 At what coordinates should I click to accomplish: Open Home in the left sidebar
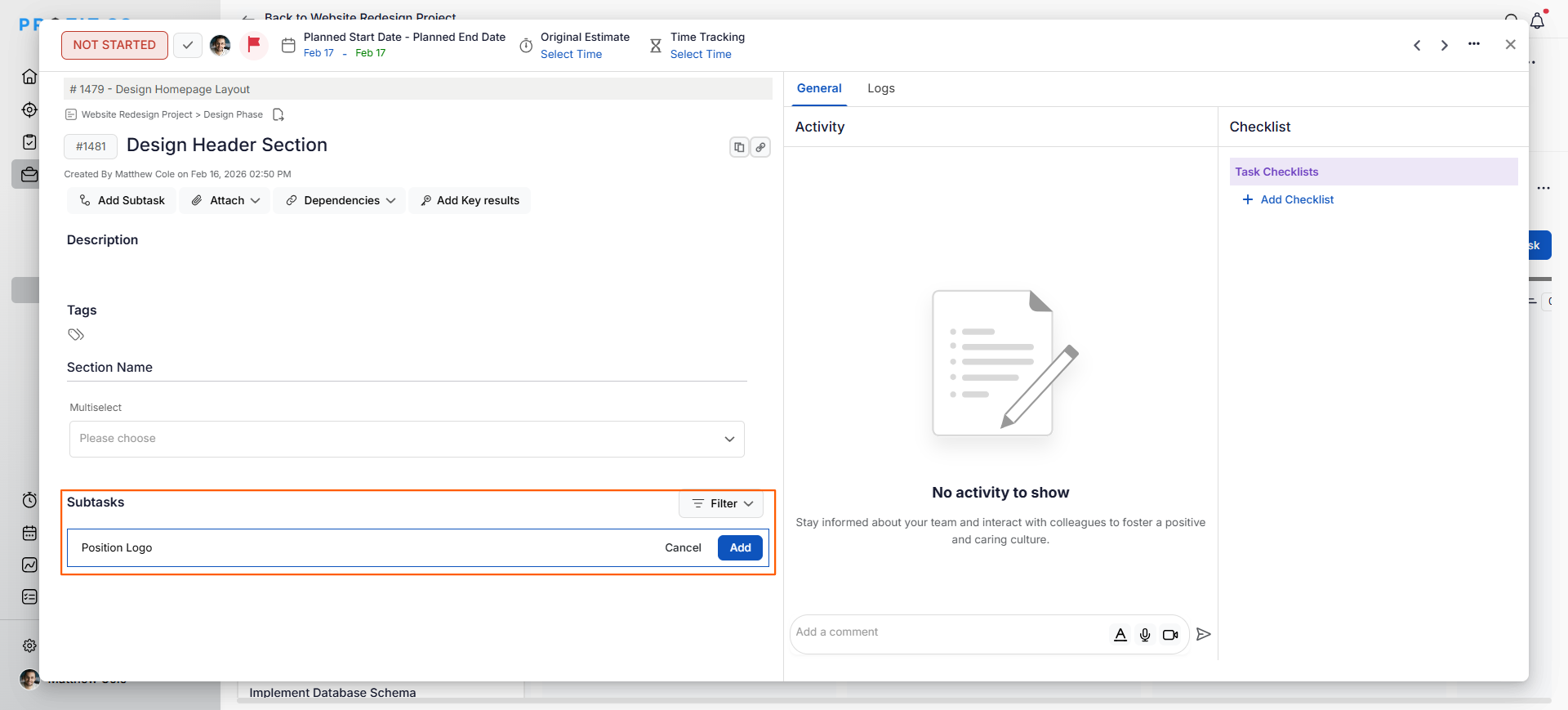coord(29,76)
